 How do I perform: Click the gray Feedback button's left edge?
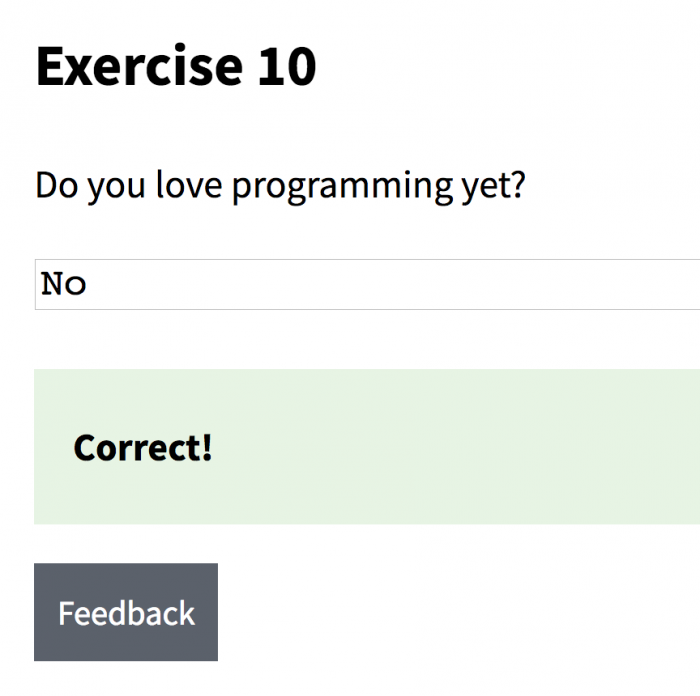click(x=37, y=612)
